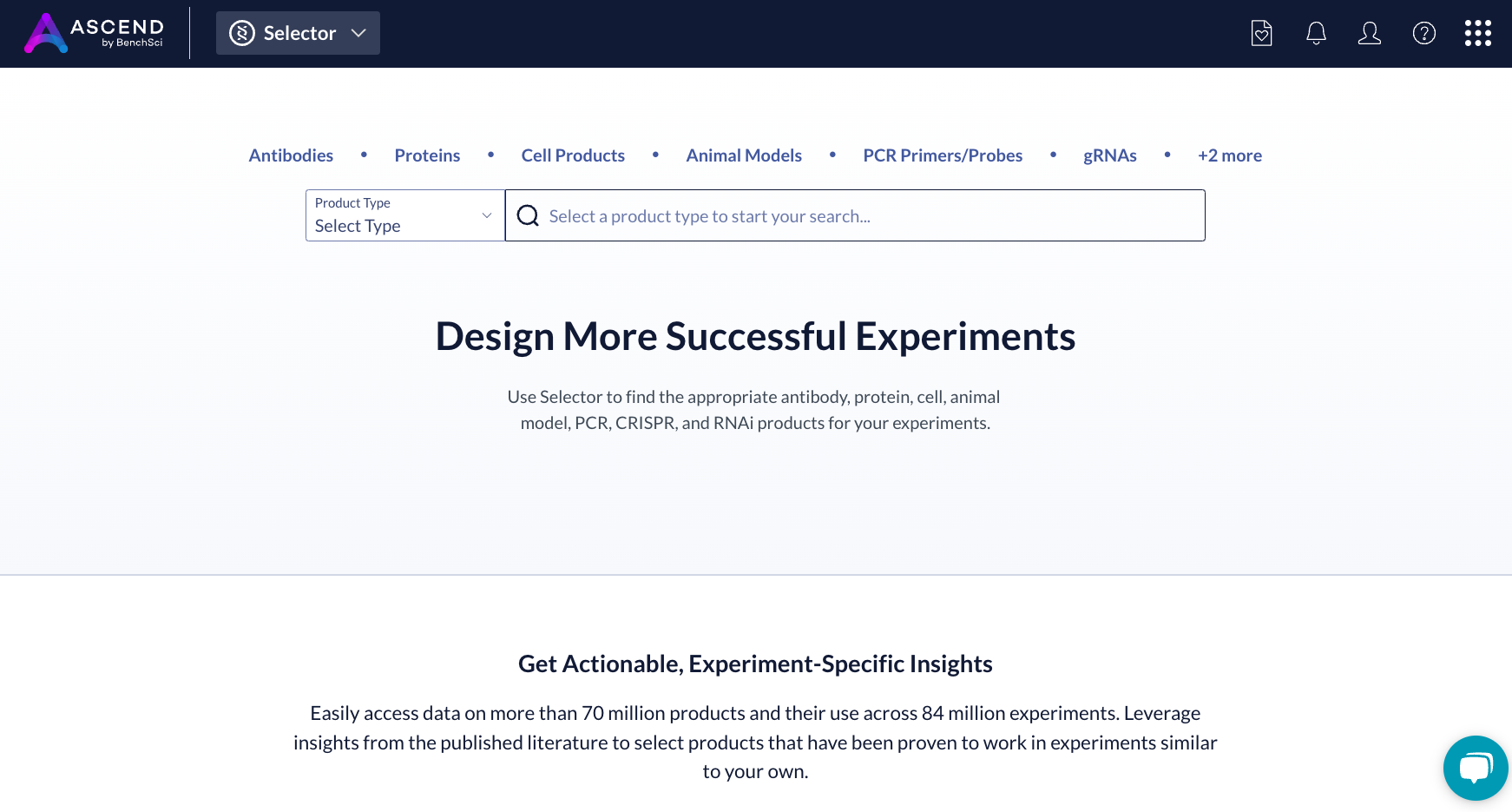This screenshot has height=812, width=1512.
Task: Click the "Design More Successful Experiments" heading
Action: click(755, 336)
